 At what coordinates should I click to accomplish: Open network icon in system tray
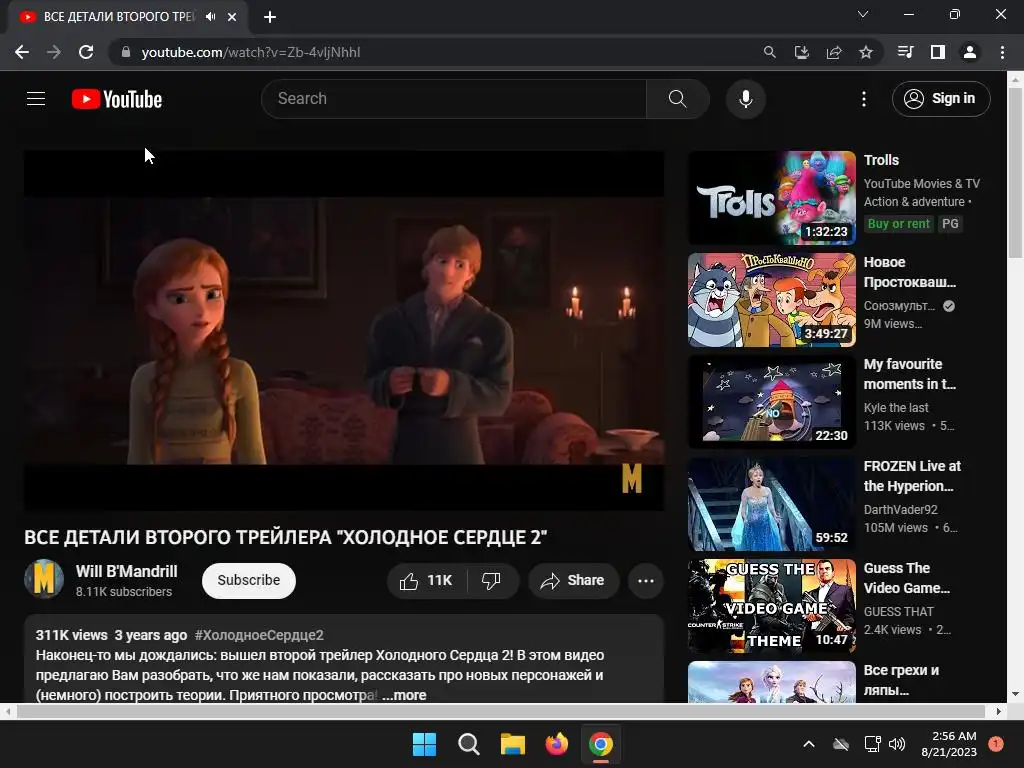coord(872,744)
